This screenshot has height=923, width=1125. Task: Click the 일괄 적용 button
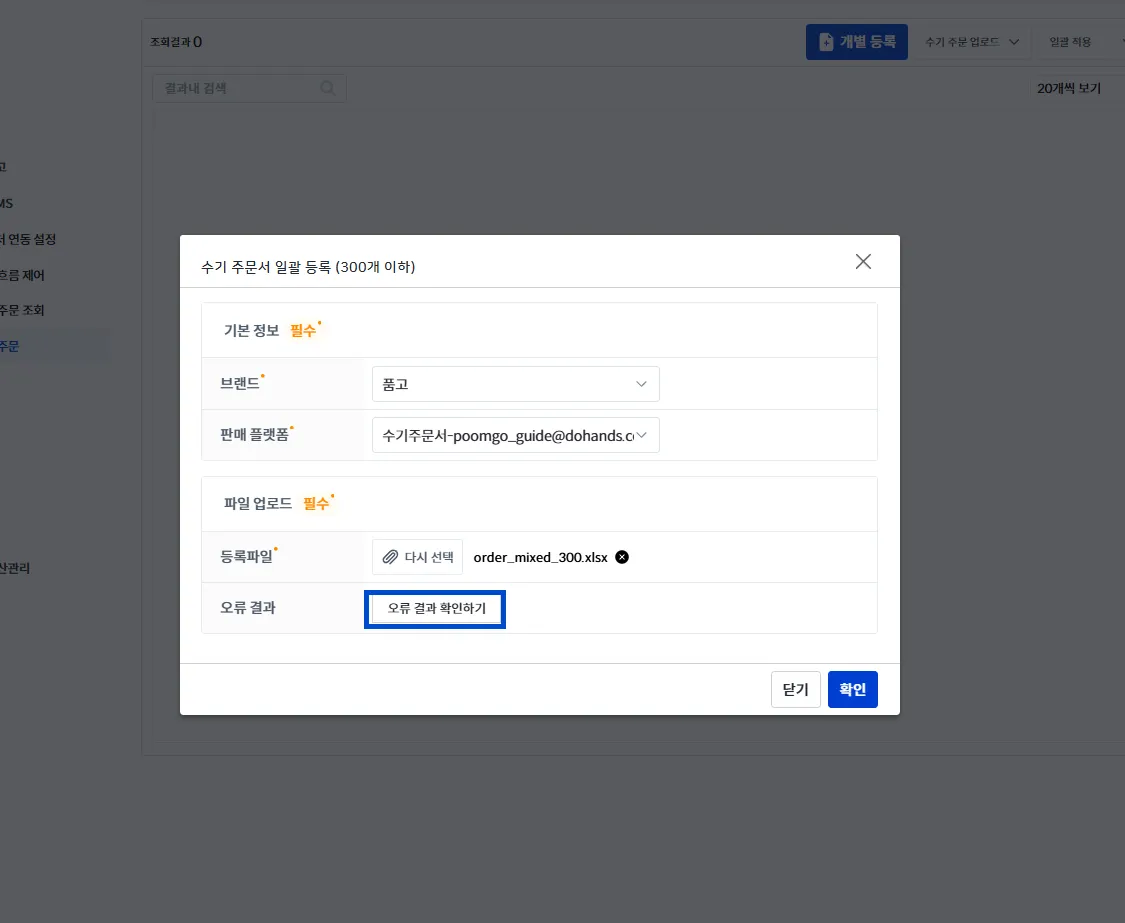(1070, 42)
